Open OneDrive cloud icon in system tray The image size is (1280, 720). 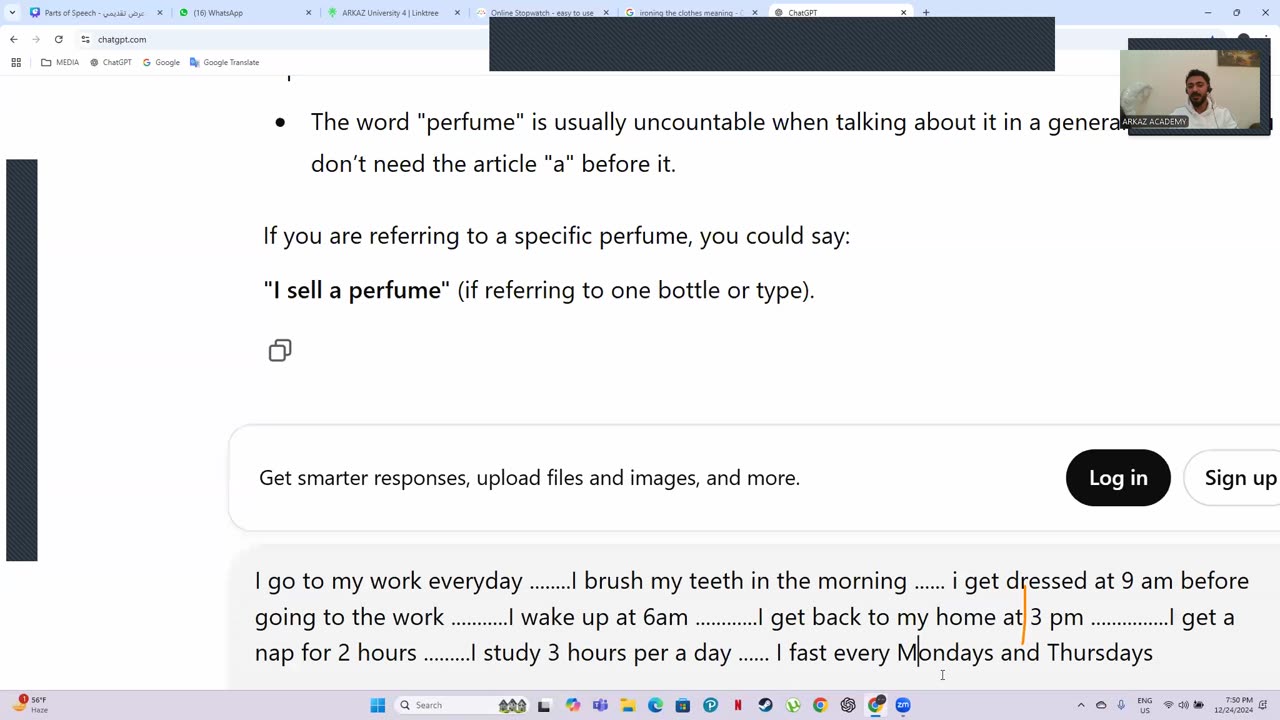pos(1101,705)
